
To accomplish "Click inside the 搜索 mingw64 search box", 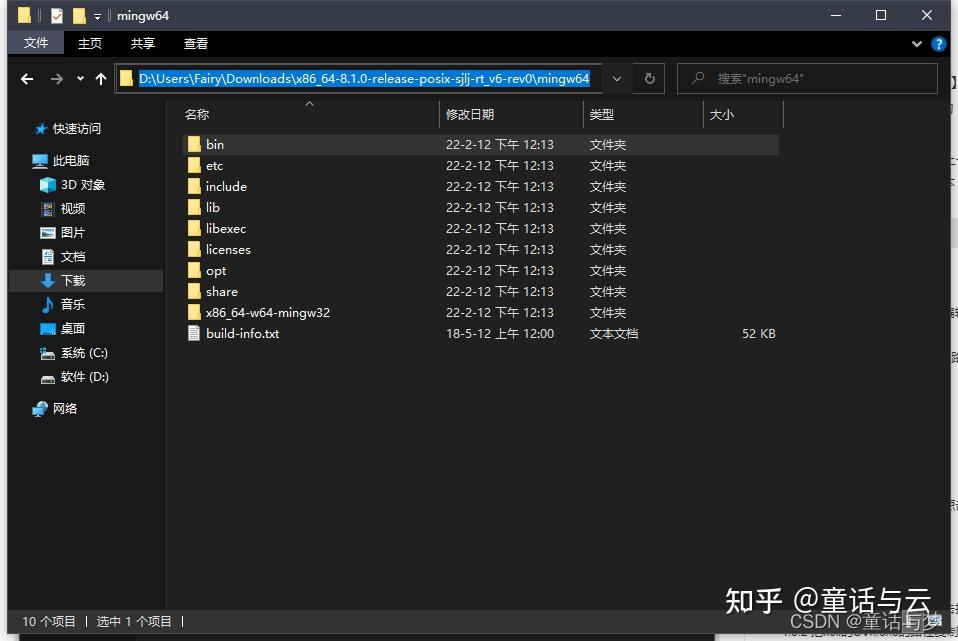I will tap(810, 78).
